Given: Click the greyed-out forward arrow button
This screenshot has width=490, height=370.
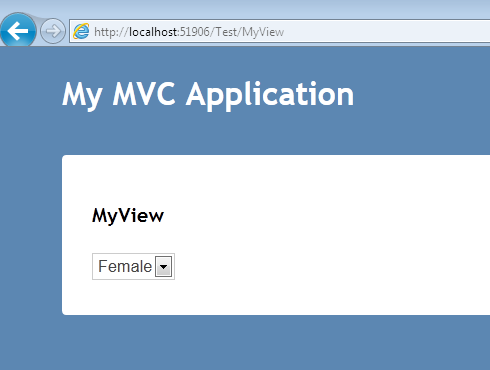Looking at the screenshot, I should [x=53, y=31].
